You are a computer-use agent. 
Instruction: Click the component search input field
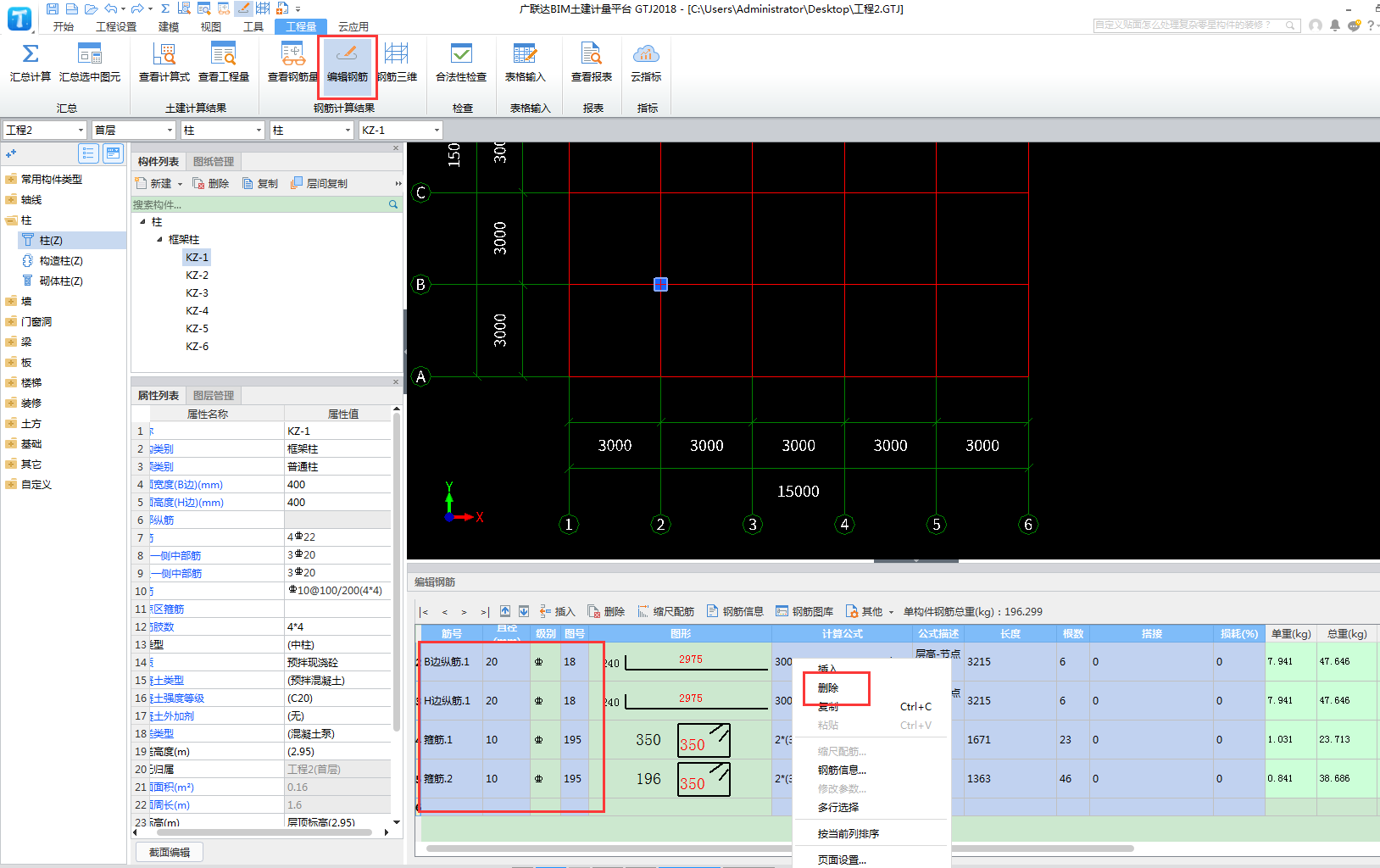pos(259,204)
